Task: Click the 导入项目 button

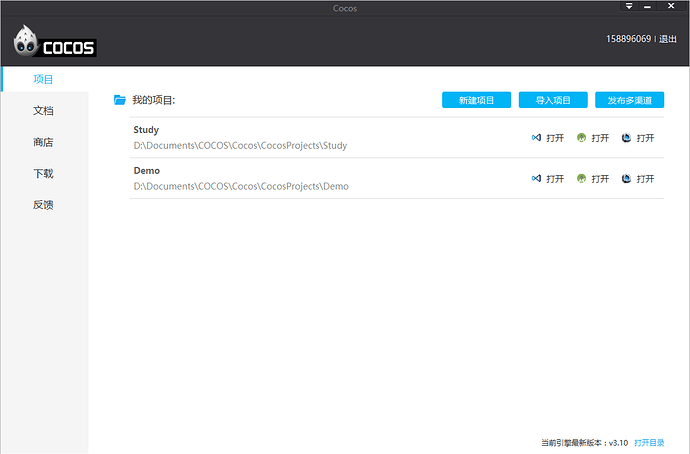Action: pyautogui.click(x=553, y=100)
